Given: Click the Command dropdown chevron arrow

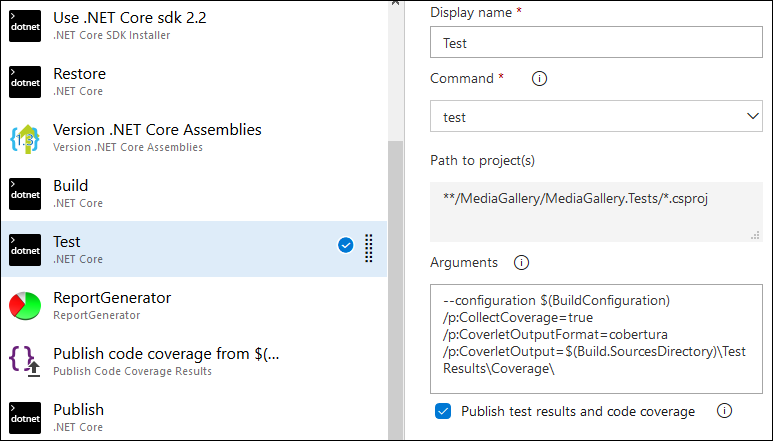Looking at the screenshot, I should 752,116.
